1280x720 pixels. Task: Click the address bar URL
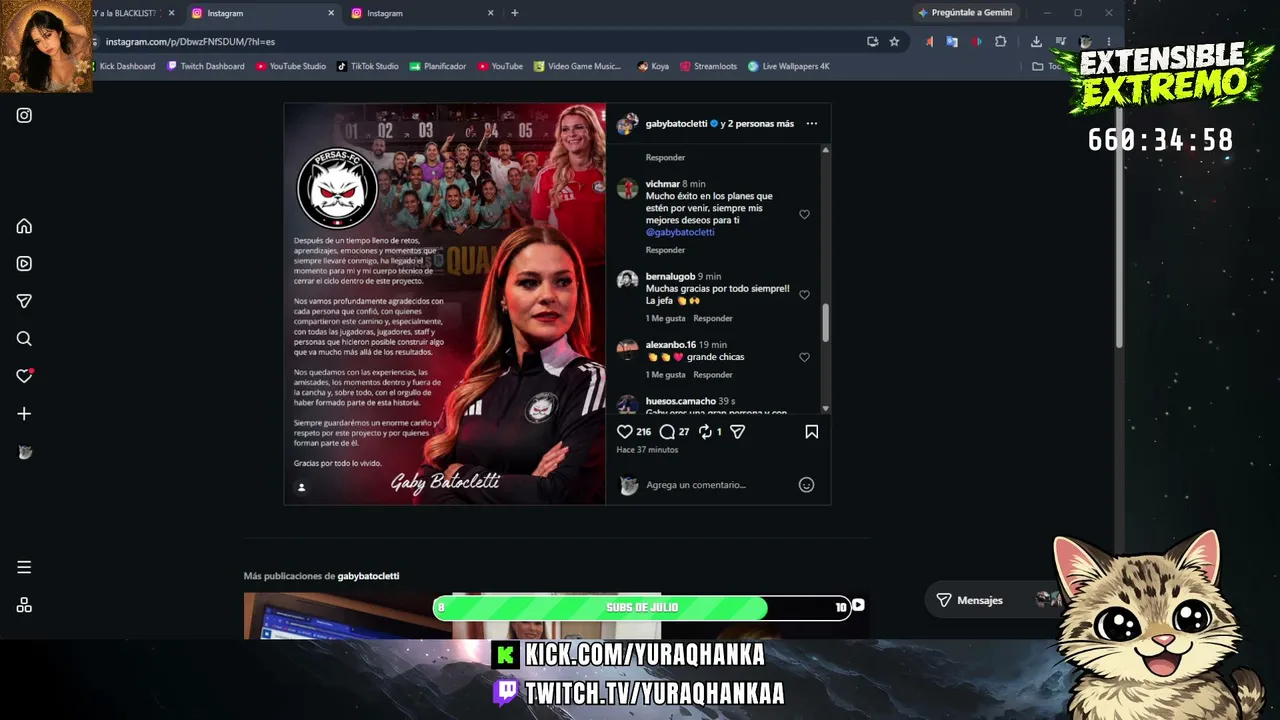click(x=190, y=42)
